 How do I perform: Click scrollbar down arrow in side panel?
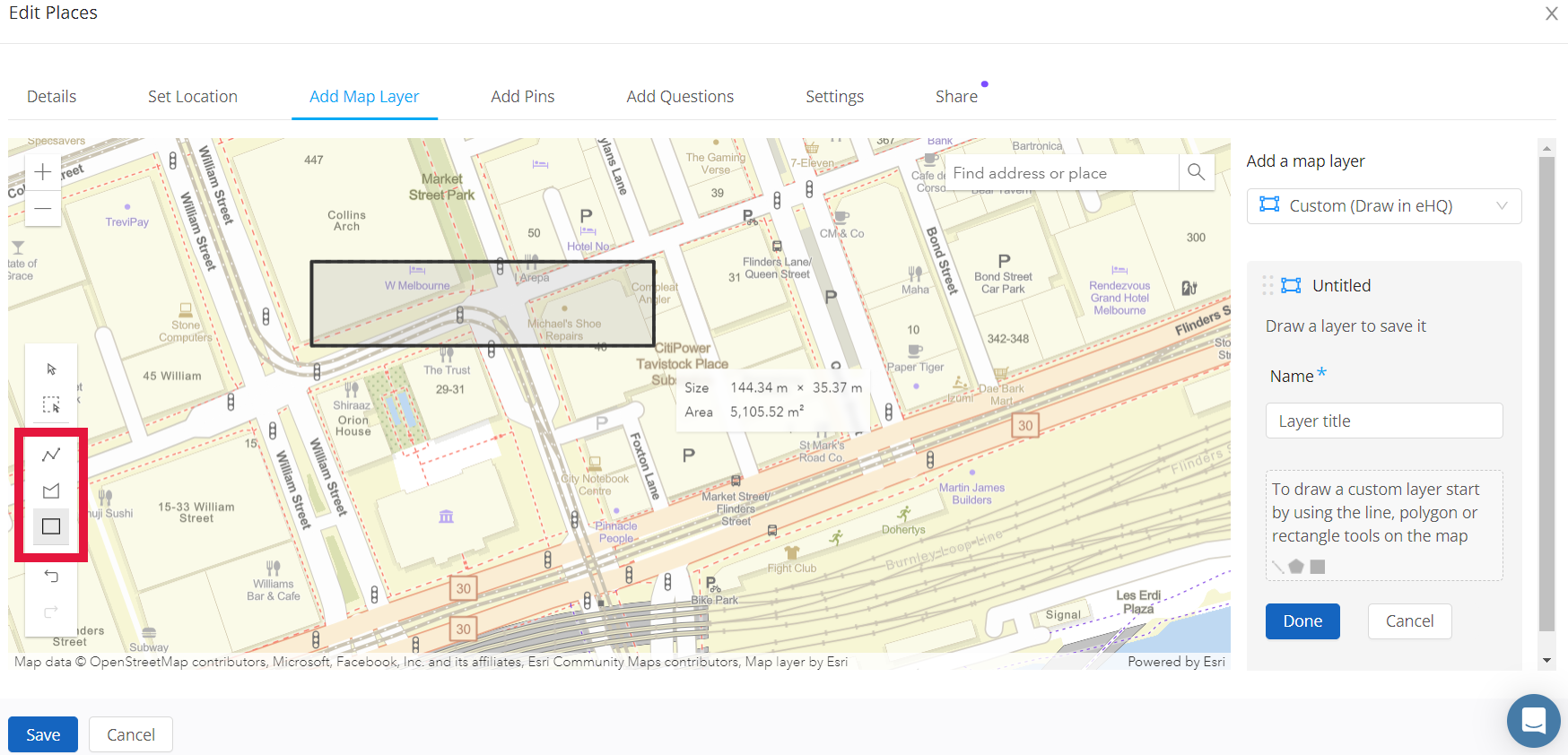[x=1546, y=661]
